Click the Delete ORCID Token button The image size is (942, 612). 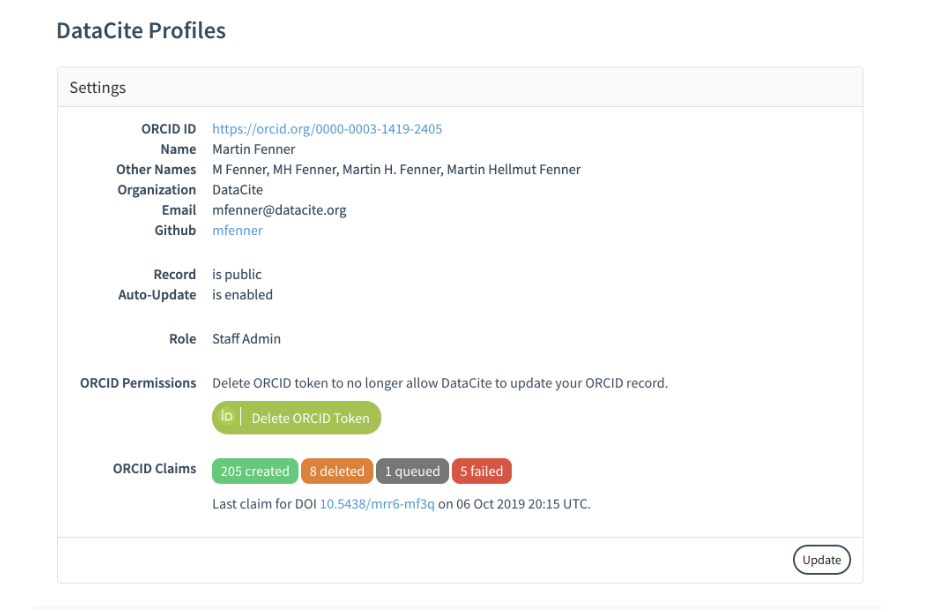pyautogui.click(x=296, y=418)
